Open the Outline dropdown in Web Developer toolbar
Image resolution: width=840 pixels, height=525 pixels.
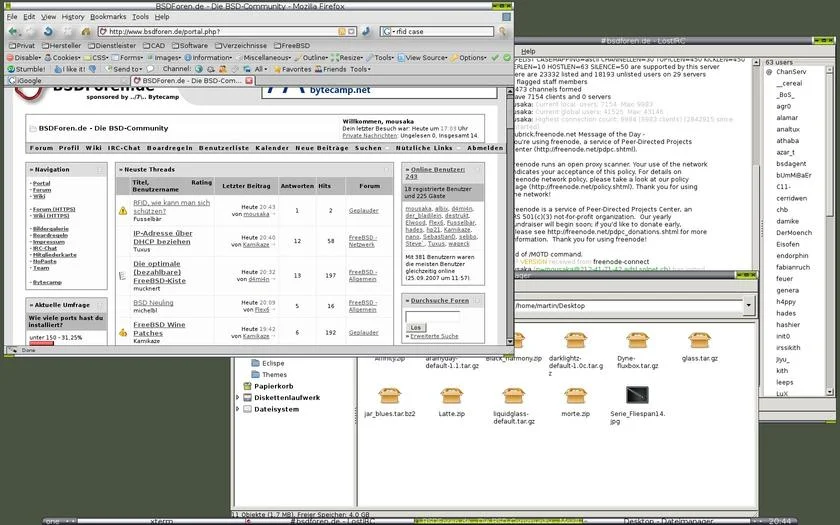(311, 57)
